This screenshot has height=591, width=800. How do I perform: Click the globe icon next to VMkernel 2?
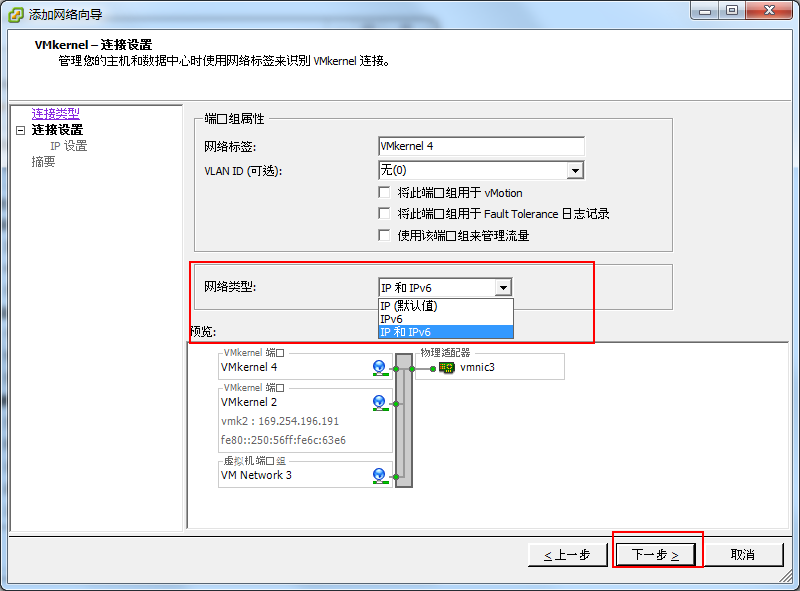click(x=378, y=401)
